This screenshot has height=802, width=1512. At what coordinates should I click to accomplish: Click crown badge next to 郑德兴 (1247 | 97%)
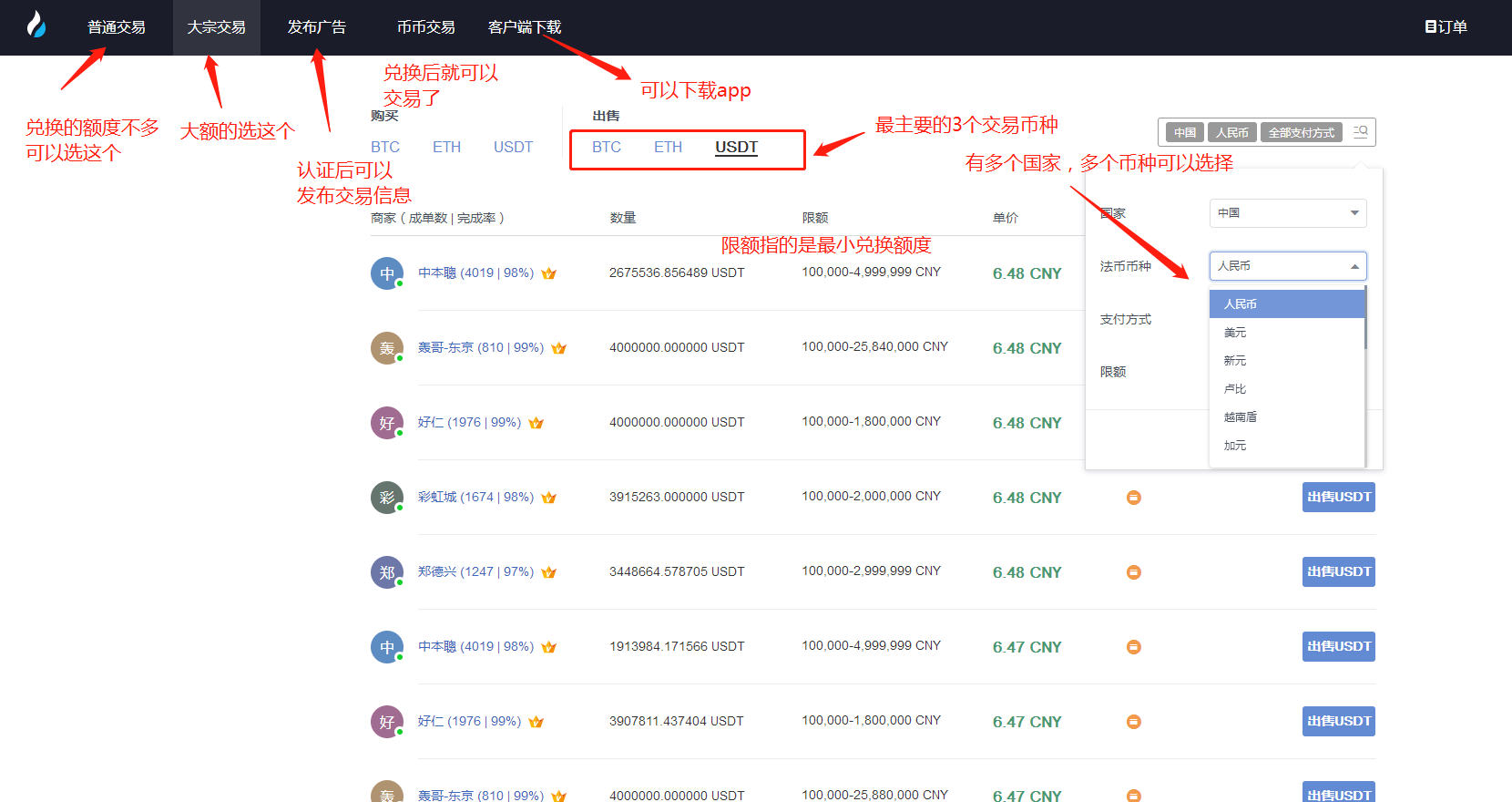click(x=548, y=572)
